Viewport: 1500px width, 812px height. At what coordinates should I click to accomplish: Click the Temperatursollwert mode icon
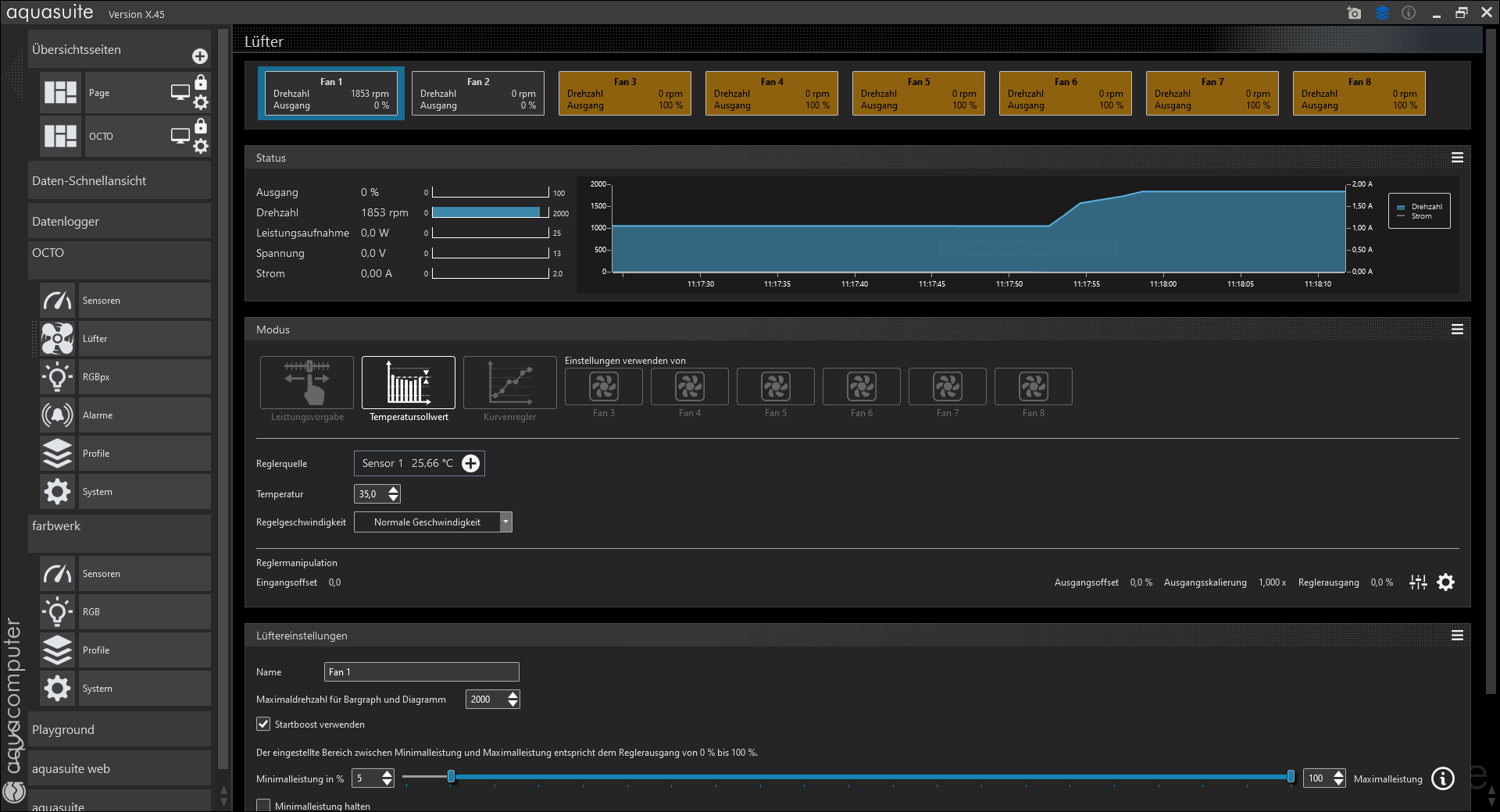408,382
